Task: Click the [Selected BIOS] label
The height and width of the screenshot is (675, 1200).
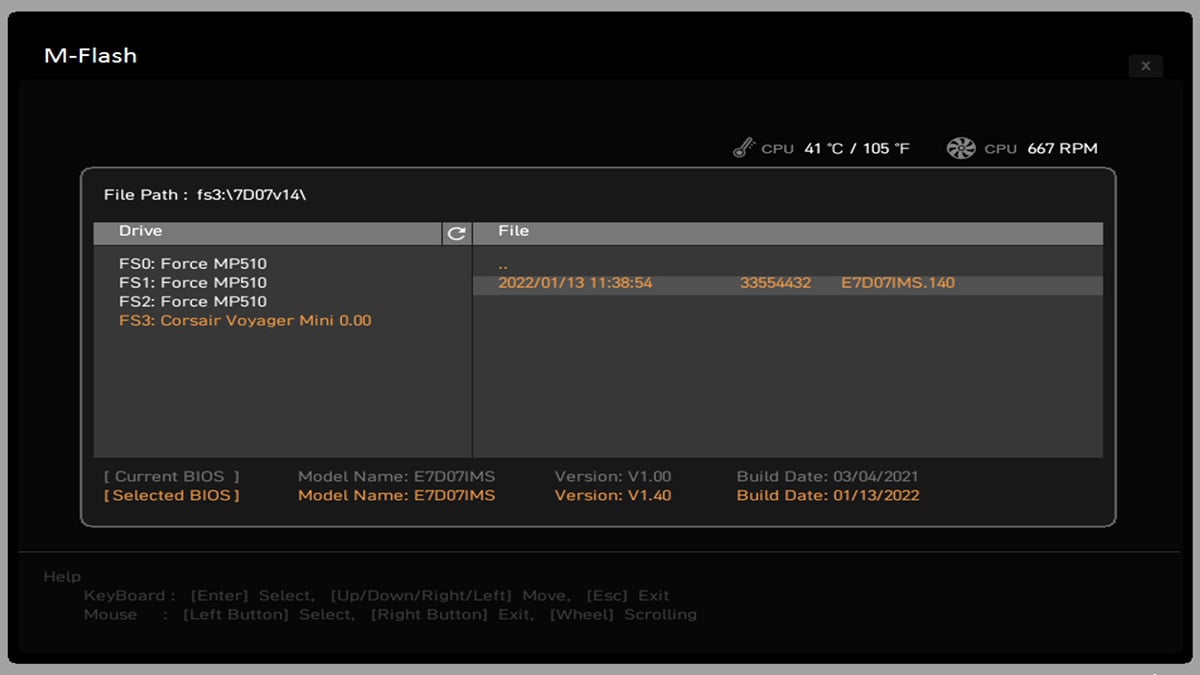Action: (x=172, y=496)
